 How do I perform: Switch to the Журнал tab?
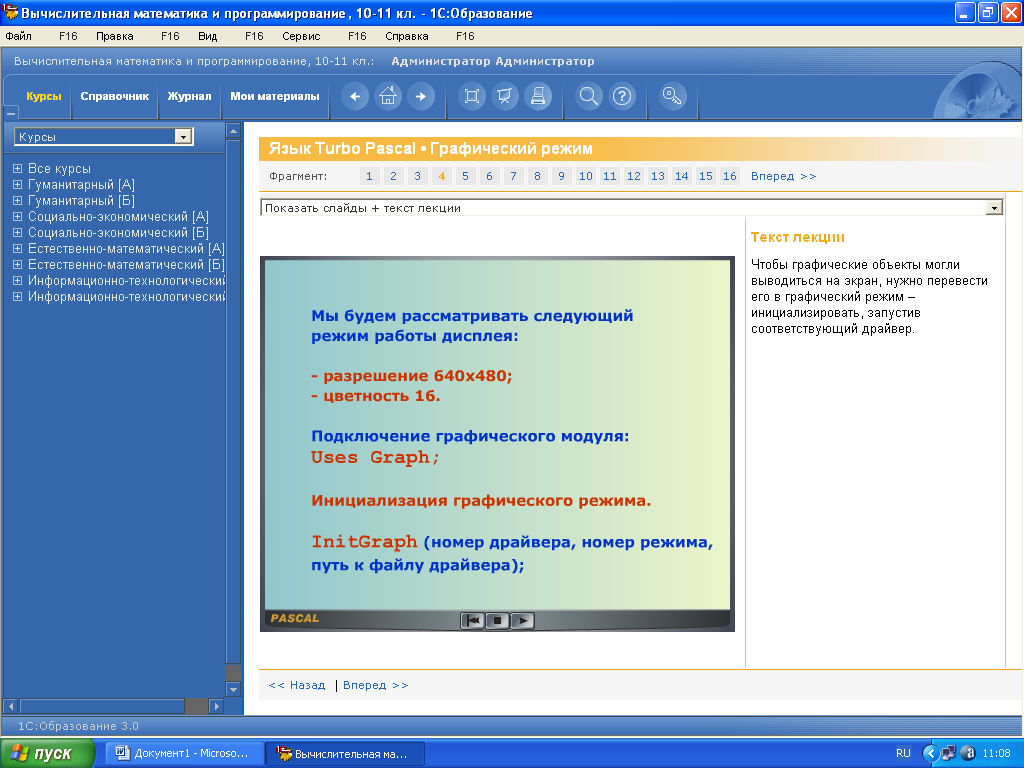pyautogui.click(x=189, y=97)
